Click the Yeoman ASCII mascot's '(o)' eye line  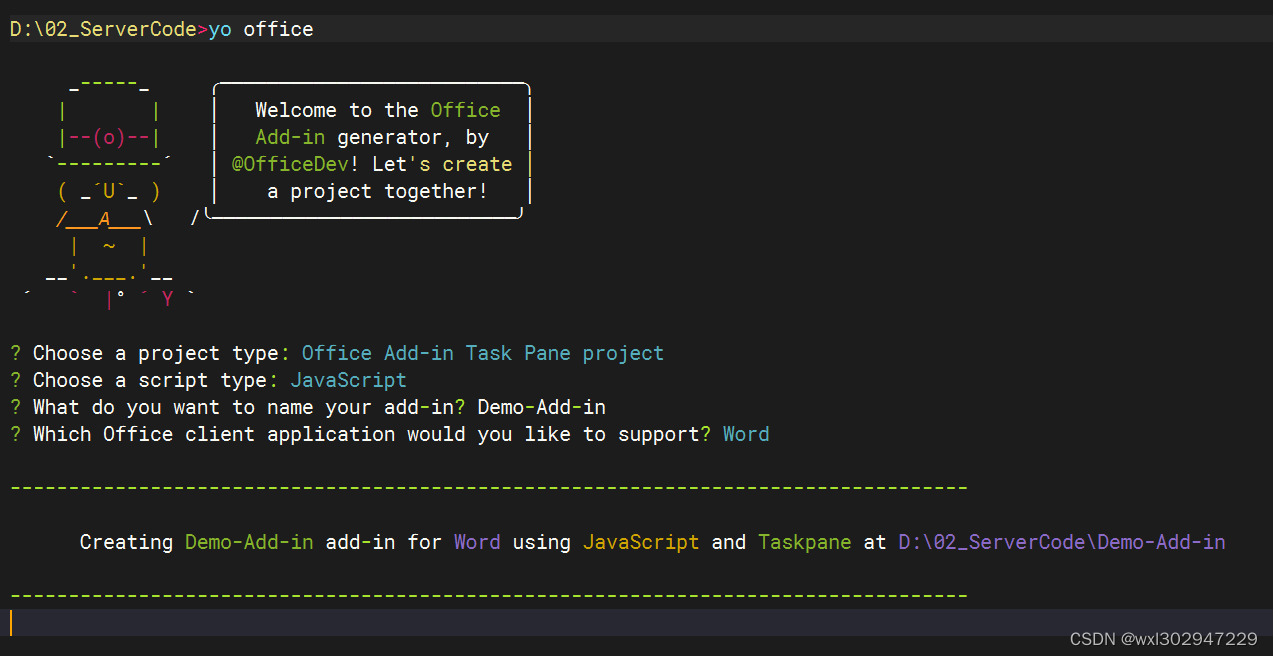point(110,137)
